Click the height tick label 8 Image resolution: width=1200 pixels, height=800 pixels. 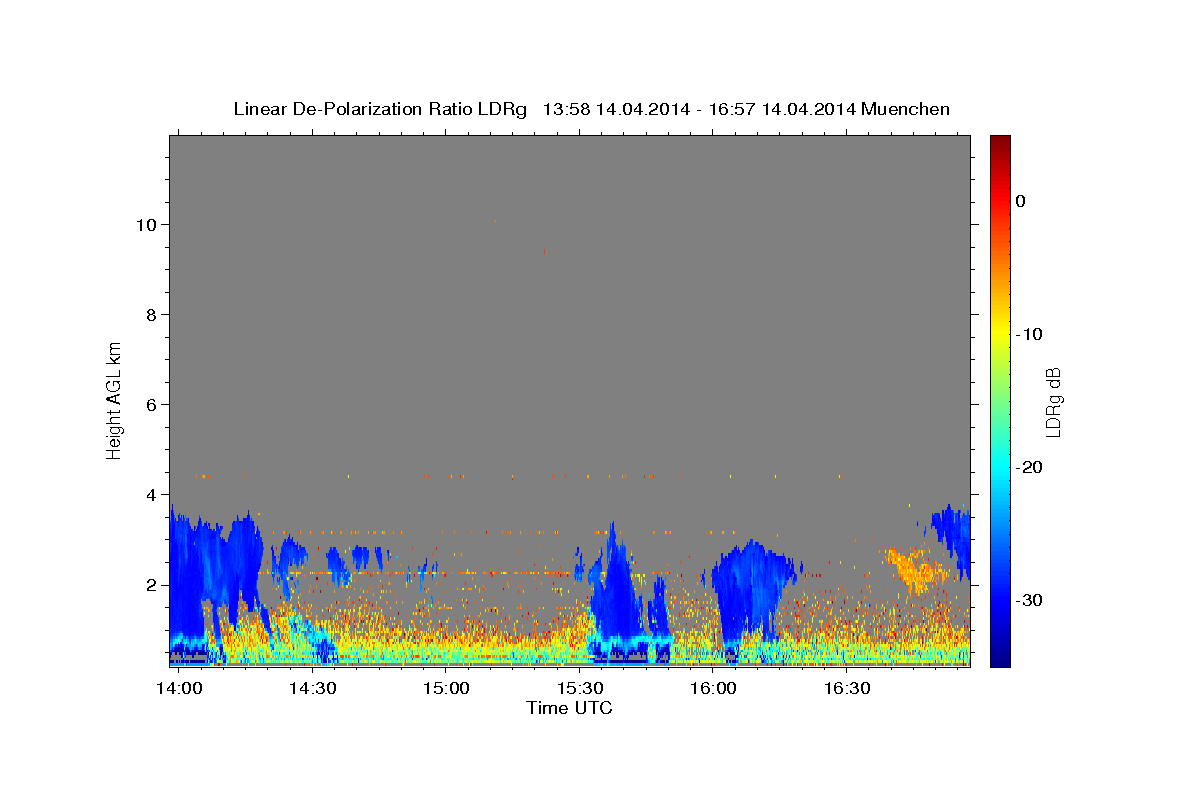(x=151, y=314)
